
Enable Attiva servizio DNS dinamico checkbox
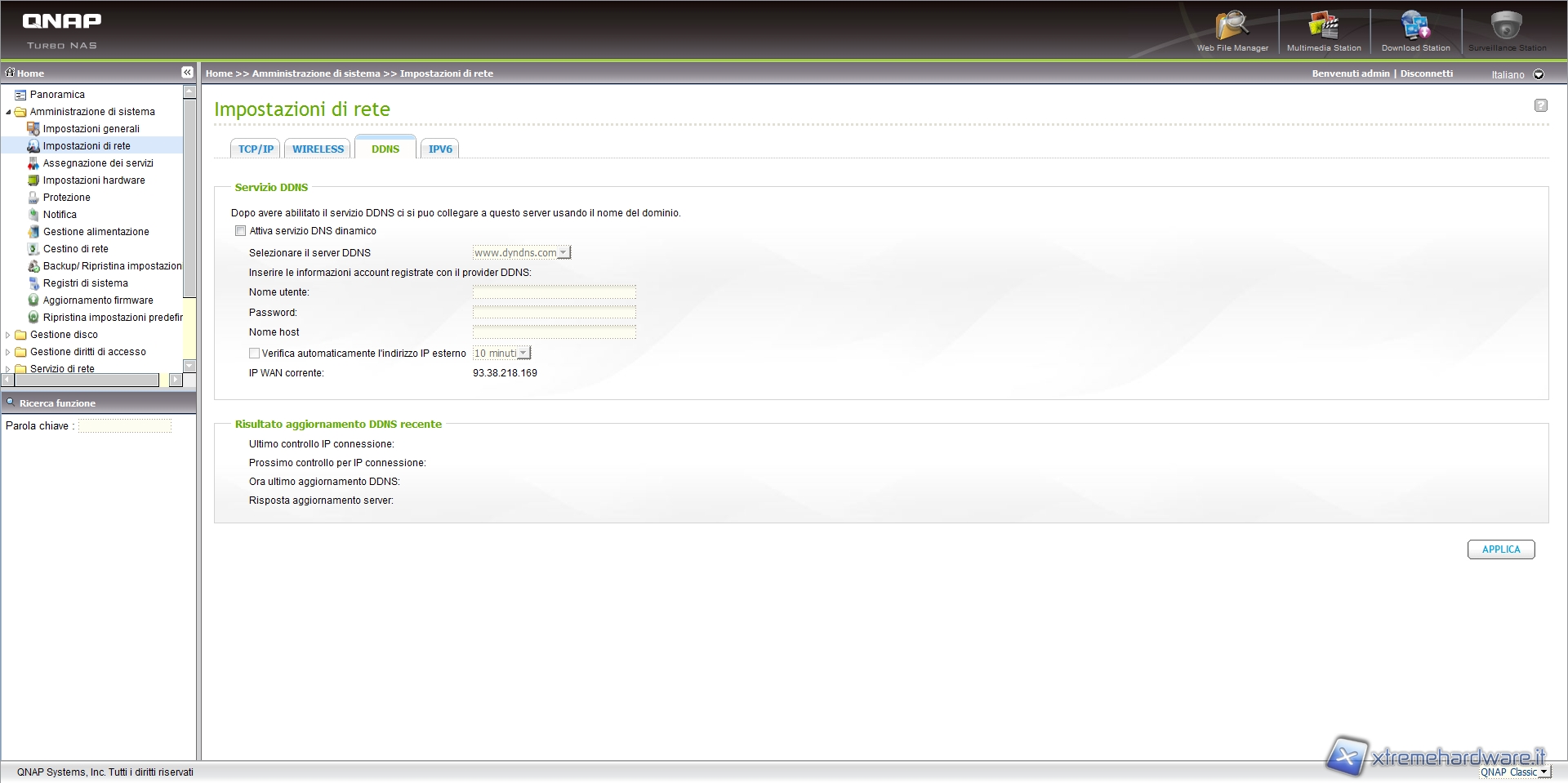click(240, 231)
